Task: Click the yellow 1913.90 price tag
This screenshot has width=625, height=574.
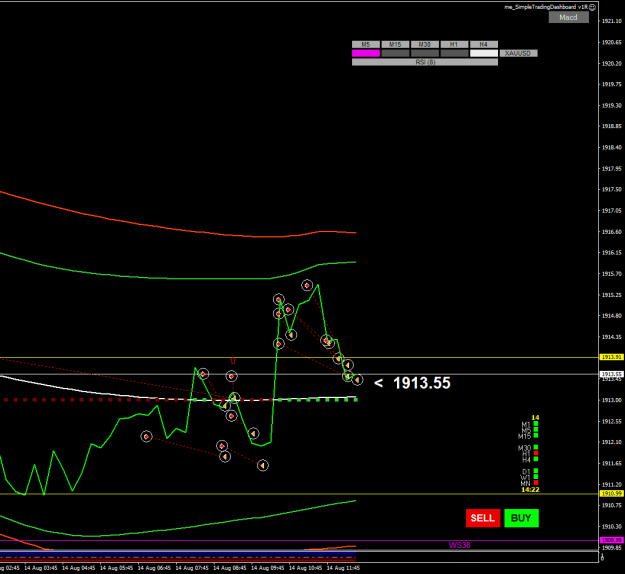Action: click(611, 357)
